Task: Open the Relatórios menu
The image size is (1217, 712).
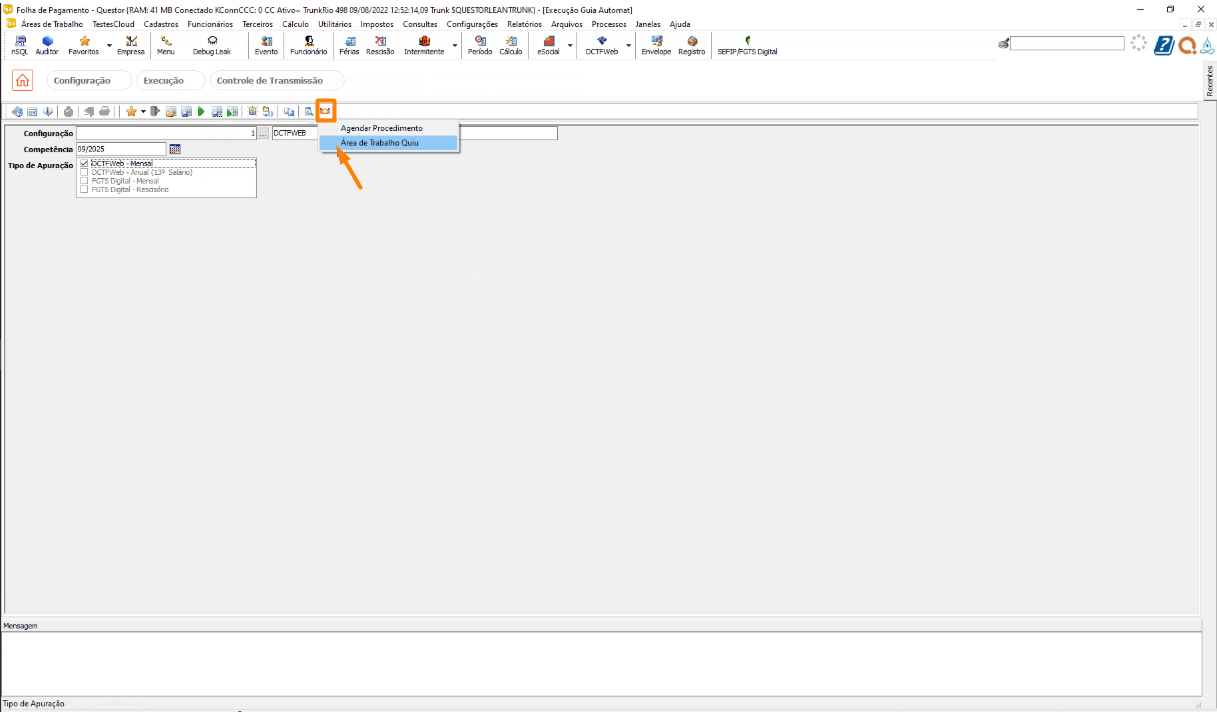Action: click(524, 24)
